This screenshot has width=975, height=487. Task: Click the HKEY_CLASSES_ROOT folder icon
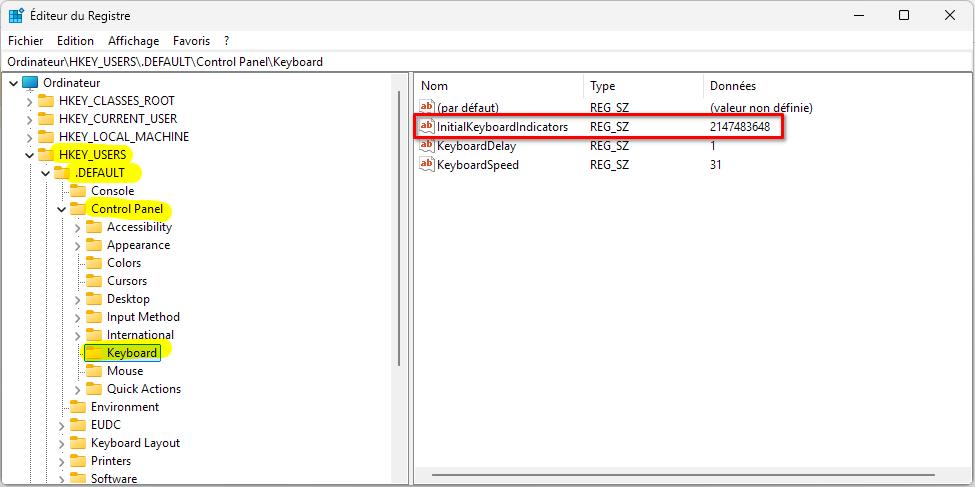point(46,101)
